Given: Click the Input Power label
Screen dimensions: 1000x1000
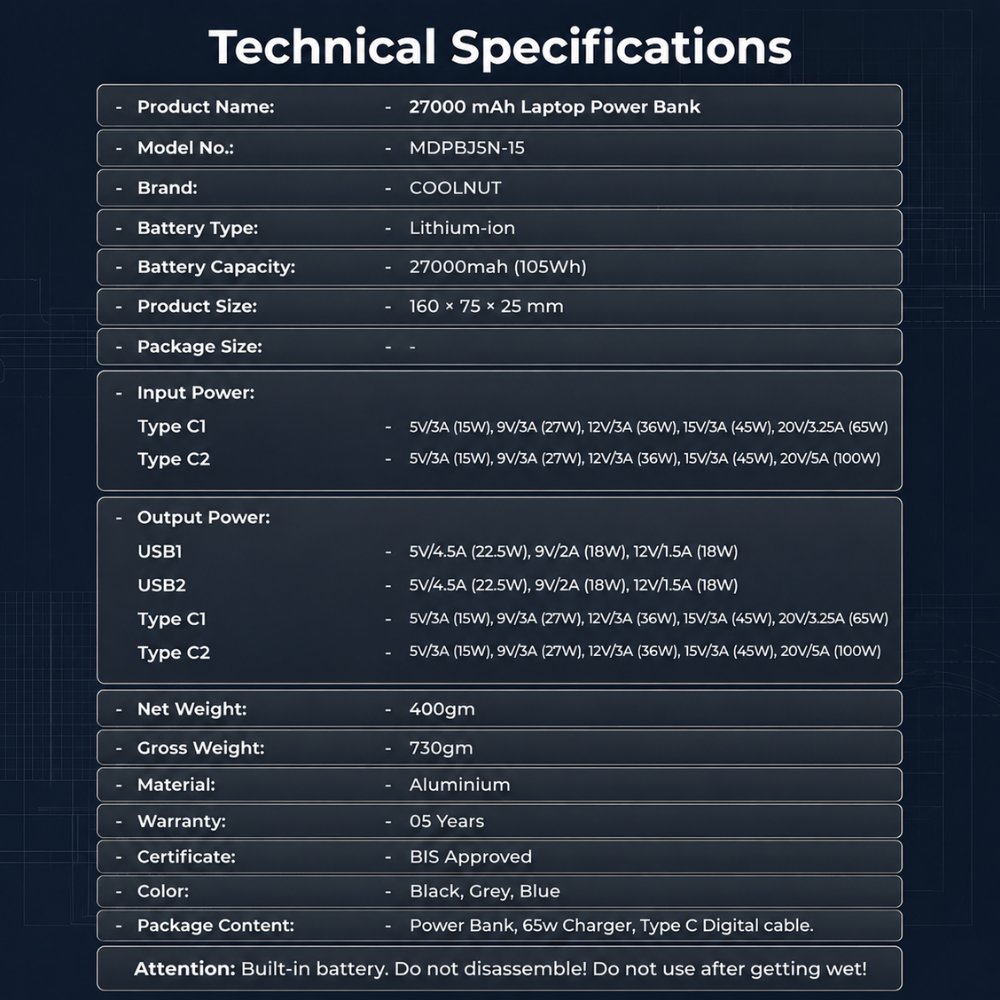Looking at the screenshot, I should (196, 393).
